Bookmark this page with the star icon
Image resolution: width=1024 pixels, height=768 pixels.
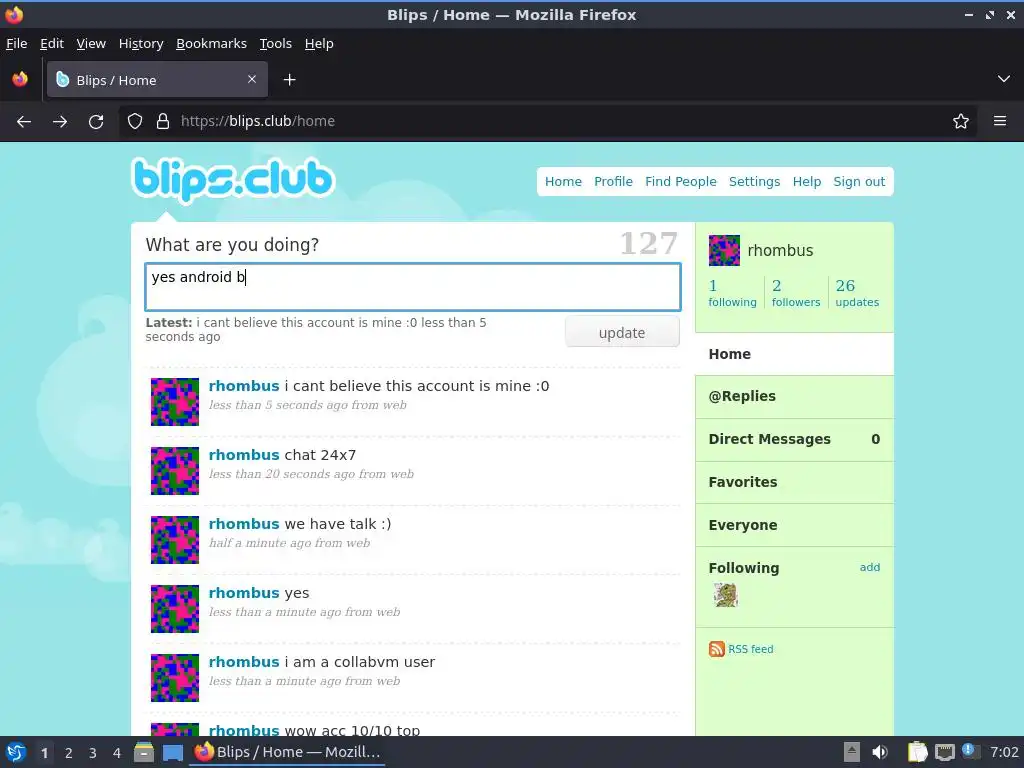pos(961,121)
